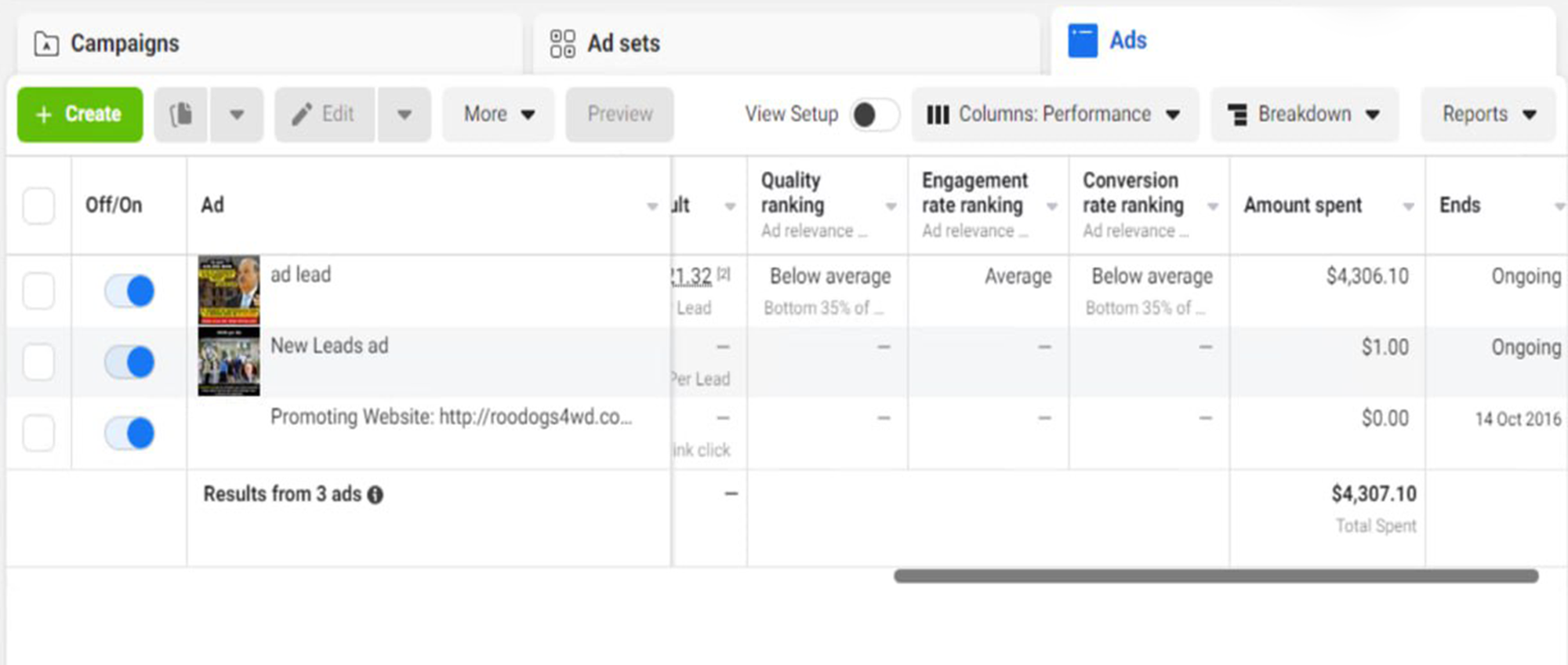This screenshot has height=665, width=1568.
Task: Open dropdown arrow next to duplicate button
Action: [x=236, y=114]
